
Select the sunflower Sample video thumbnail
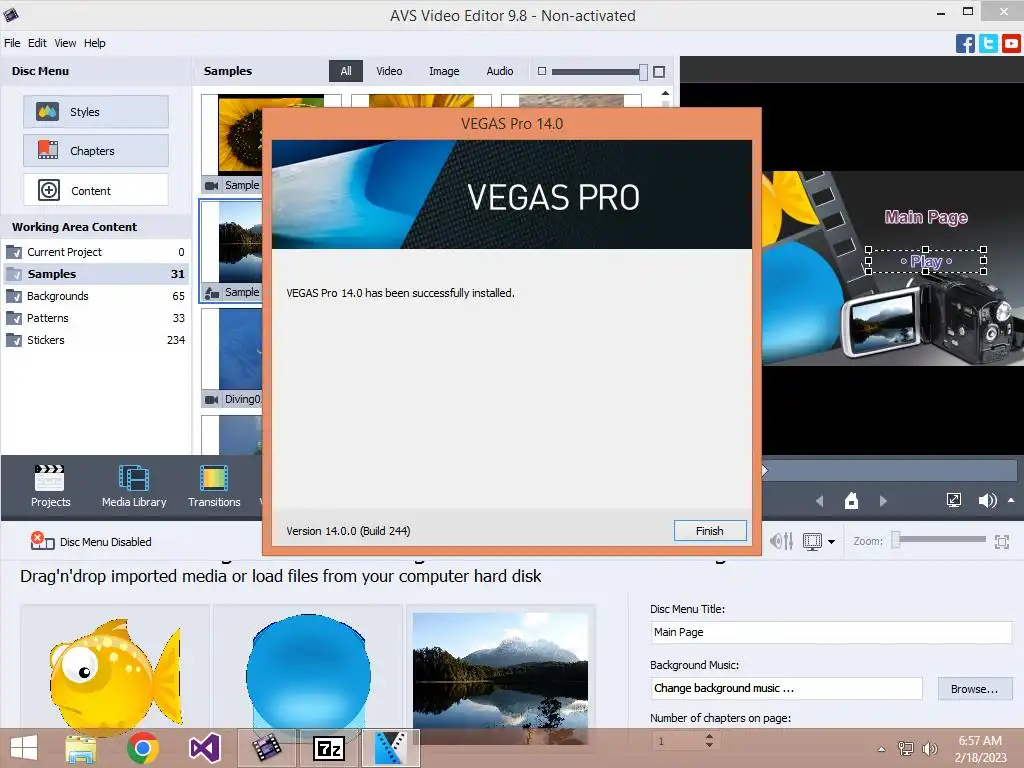coord(240,134)
